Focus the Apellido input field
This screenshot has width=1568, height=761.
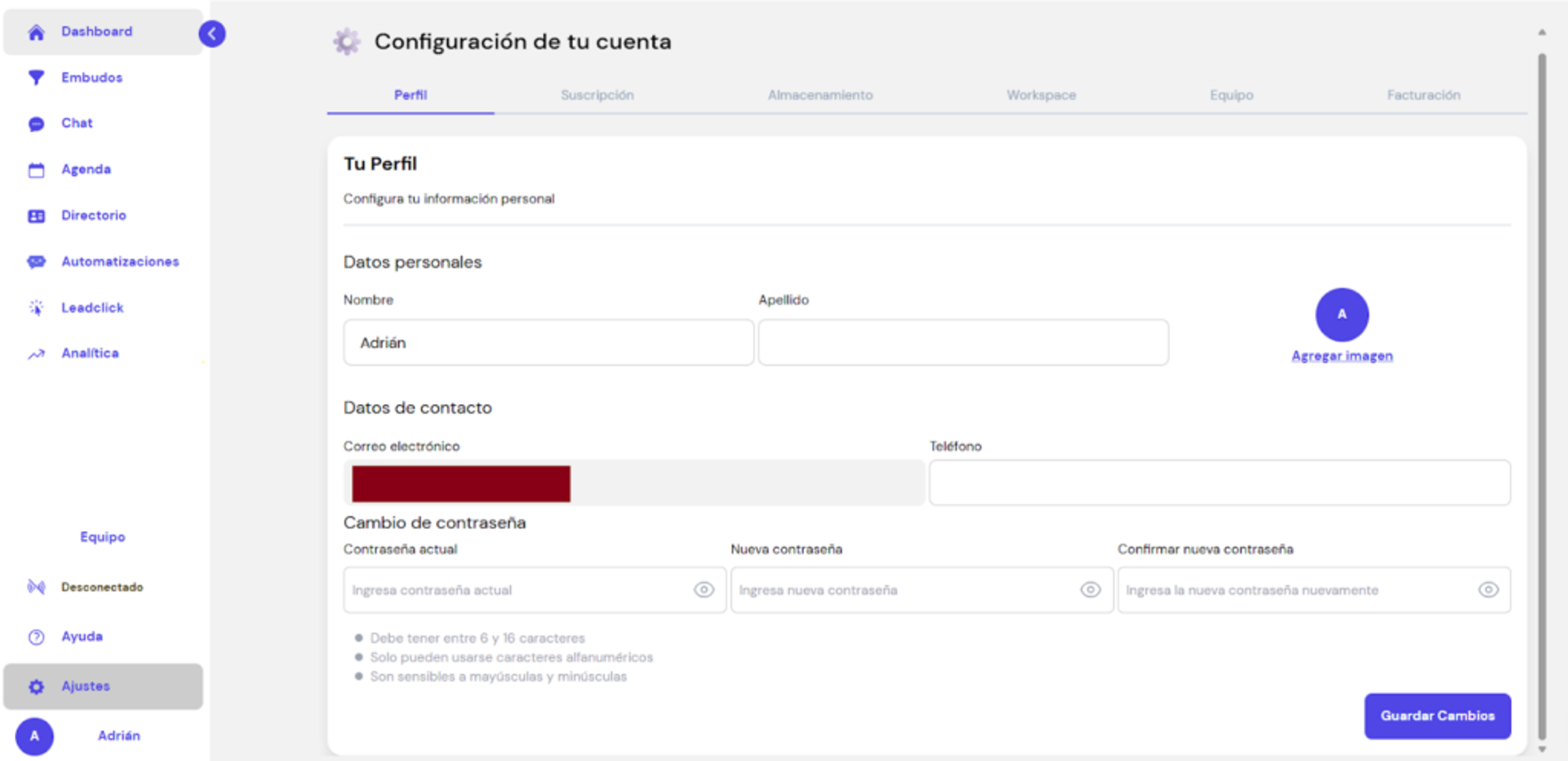(963, 343)
